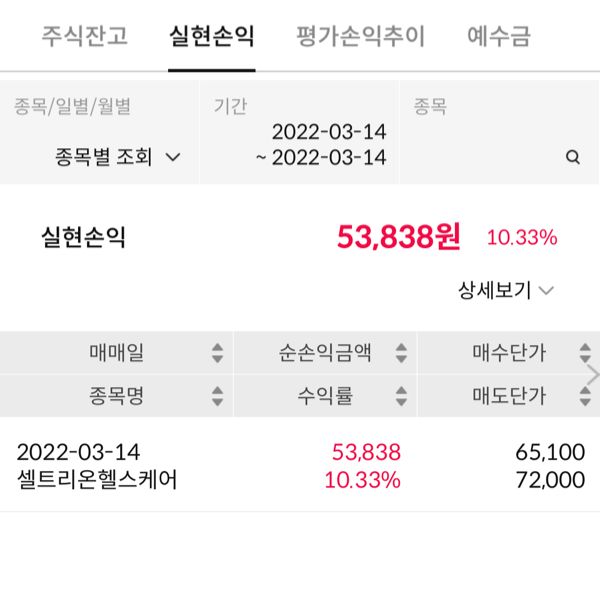Open the 주식잔고 tab
This screenshot has width=600, height=600.
click(85, 37)
